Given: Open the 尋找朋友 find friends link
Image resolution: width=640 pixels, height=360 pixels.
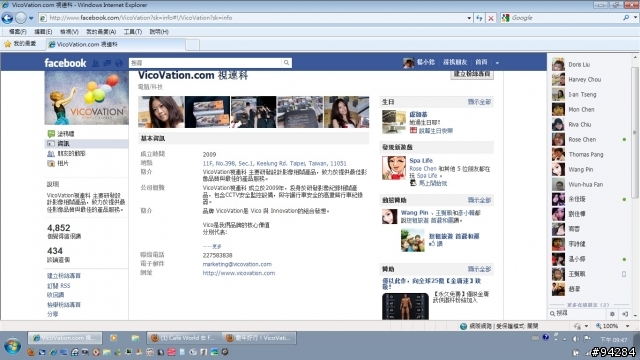Looking at the screenshot, I should click(x=455, y=62).
